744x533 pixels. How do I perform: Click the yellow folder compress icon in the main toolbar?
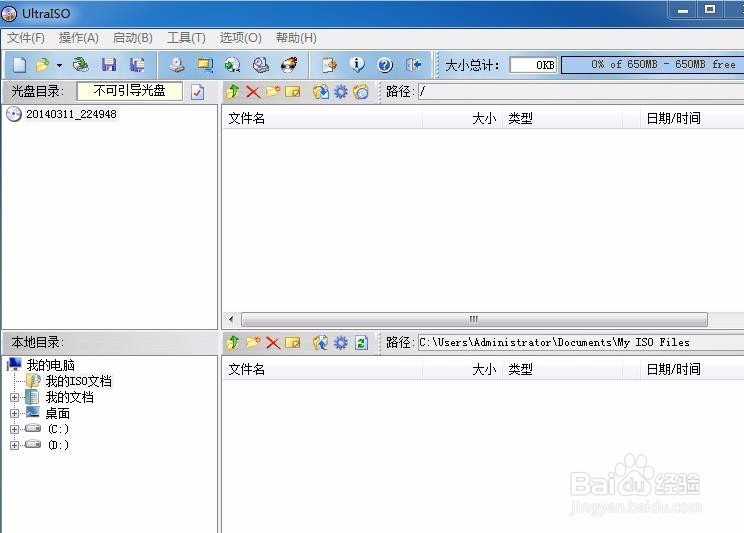(x=205, y=65)
